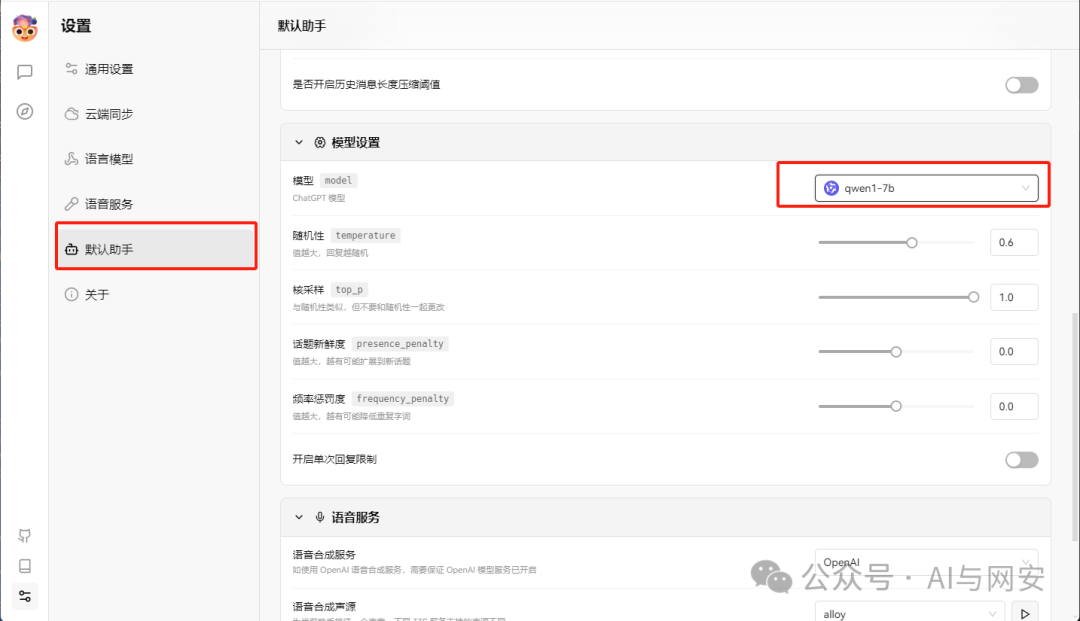Open 云端同步 settings page
The image size is (1080, 621).
156,114
